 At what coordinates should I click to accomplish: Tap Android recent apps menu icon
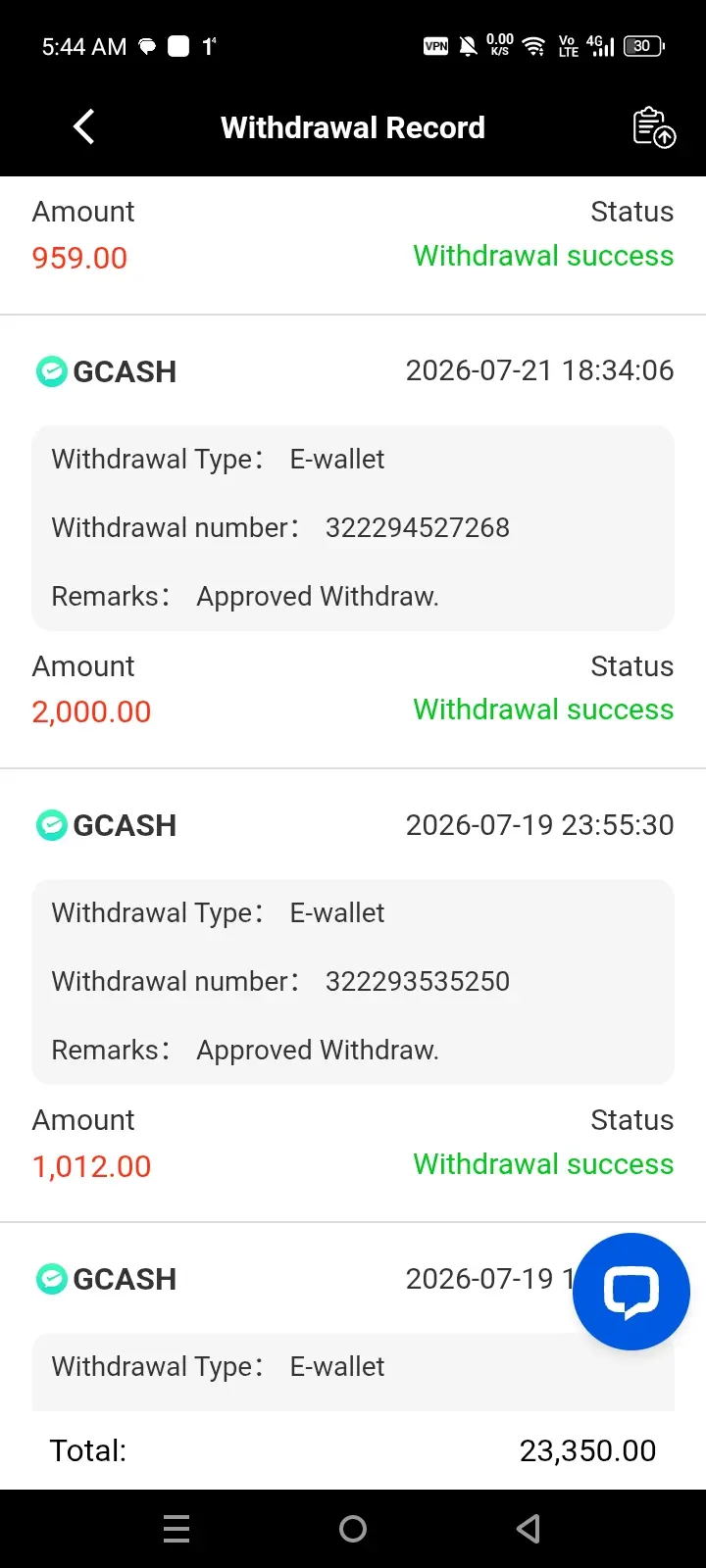[176, 1529]
